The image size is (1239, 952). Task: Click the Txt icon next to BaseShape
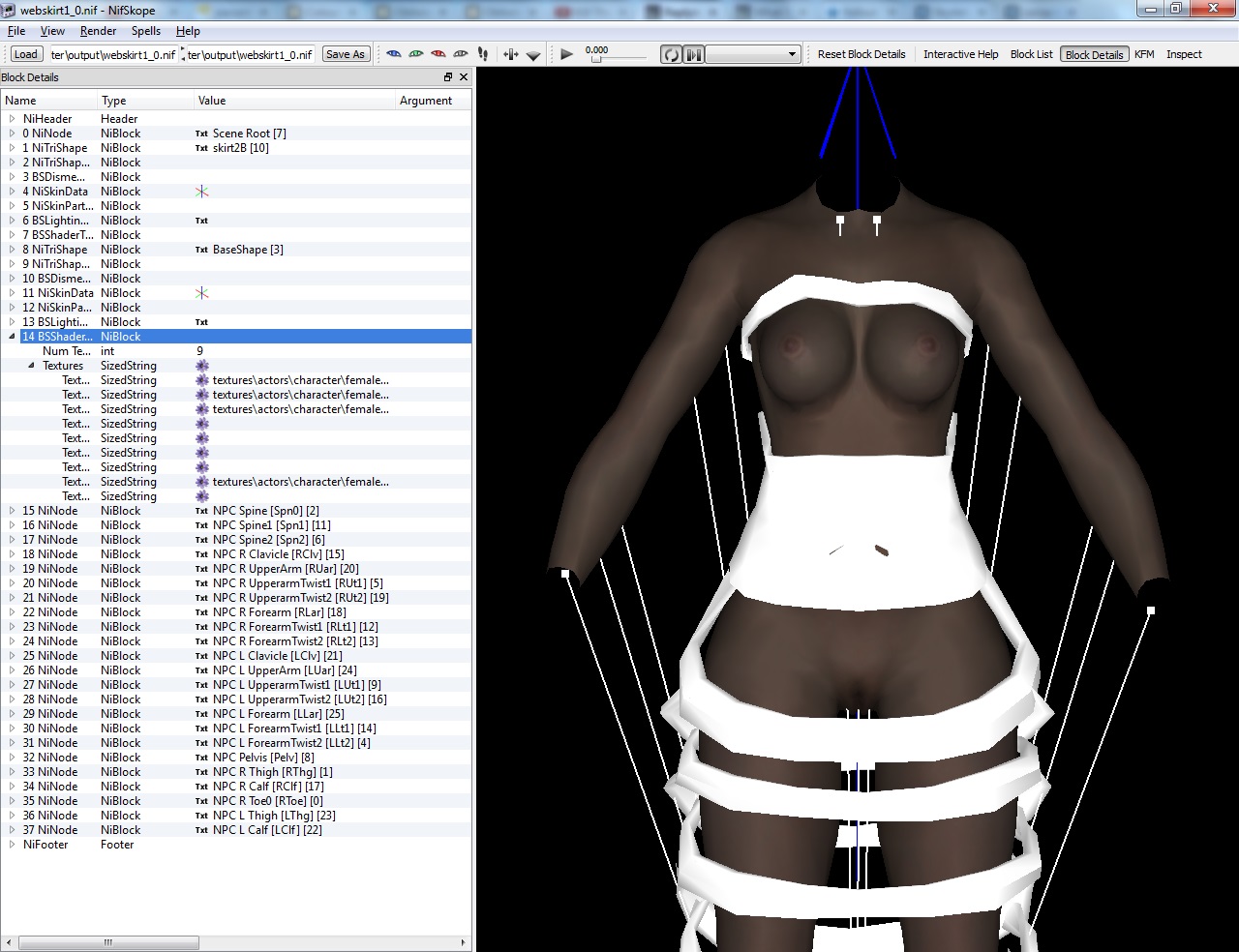pyautogui.click(x=201, y=250)
